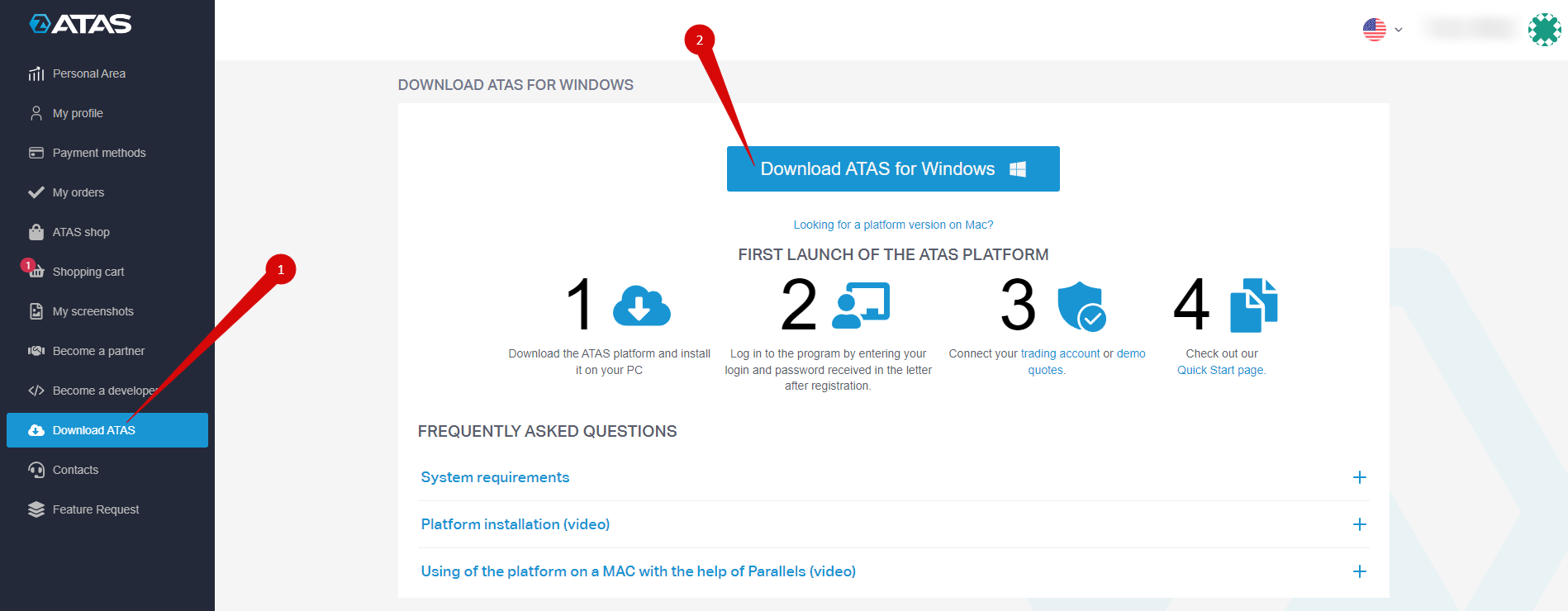Screen dimensions: 1568x611
Task: Click the ATAS logo in sidebar
Action: point(80,24)
